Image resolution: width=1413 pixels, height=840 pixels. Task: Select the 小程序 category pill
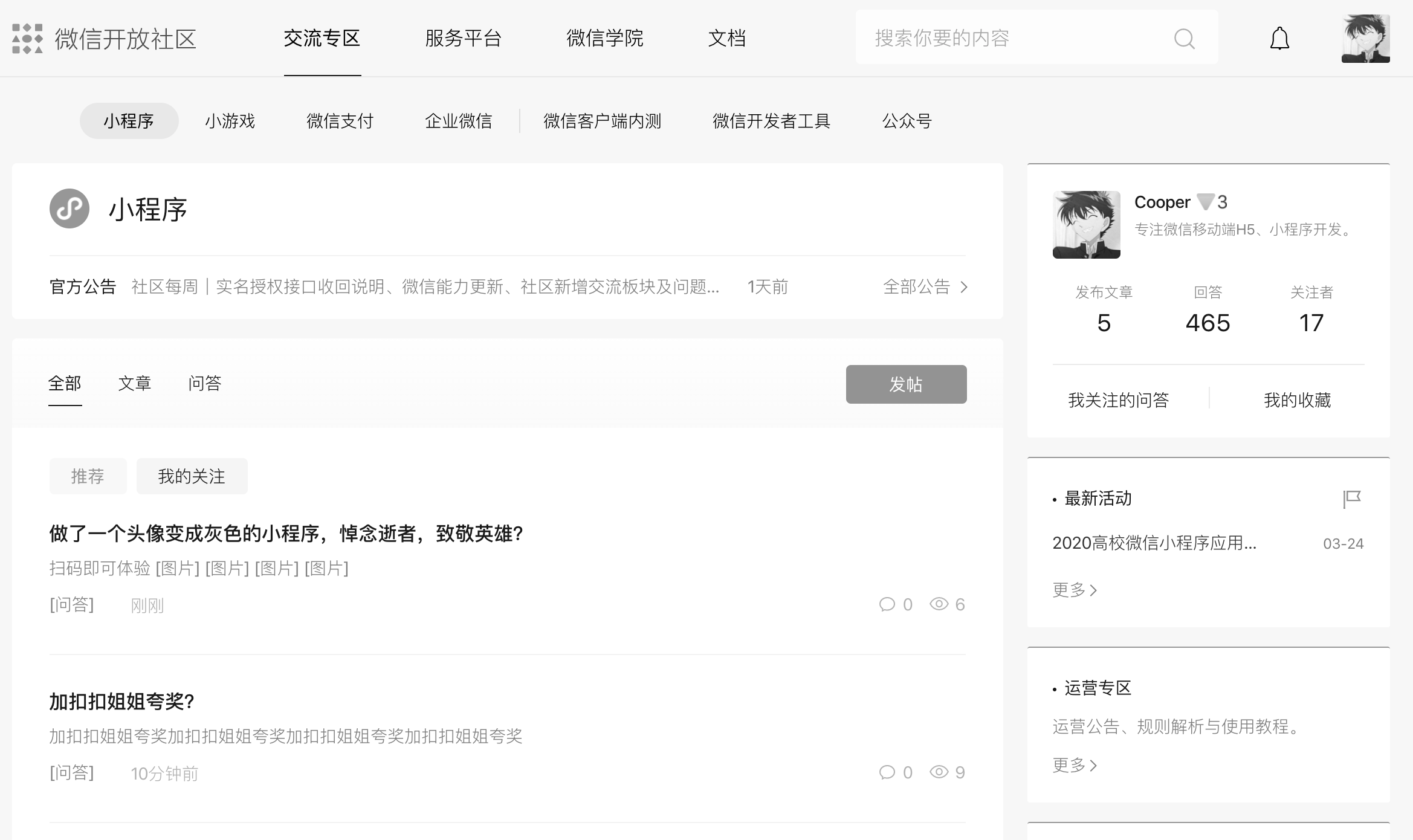click(129, 121)
